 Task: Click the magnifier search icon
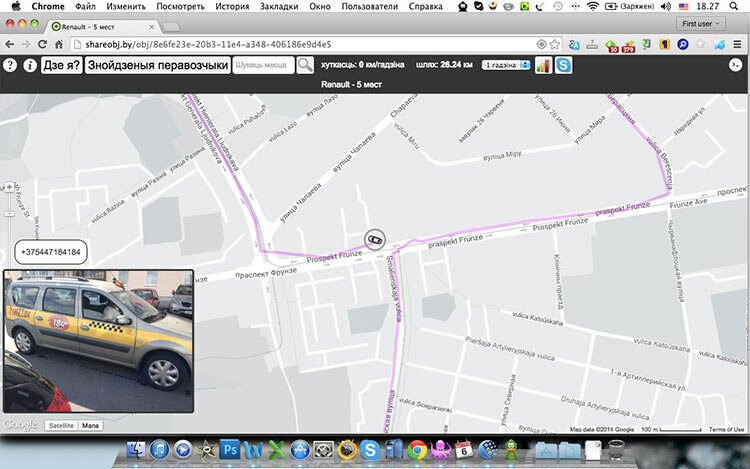[x=305, y=65]
